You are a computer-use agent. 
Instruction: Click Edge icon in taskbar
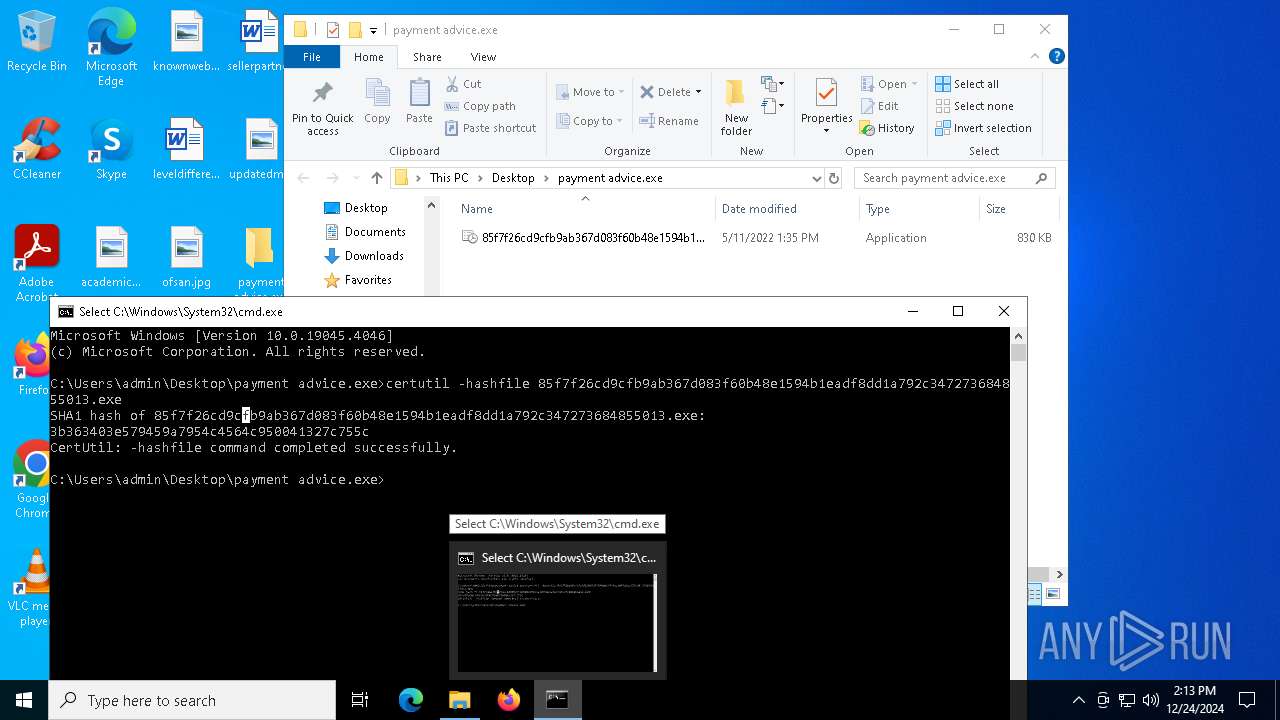click(411, 700)
